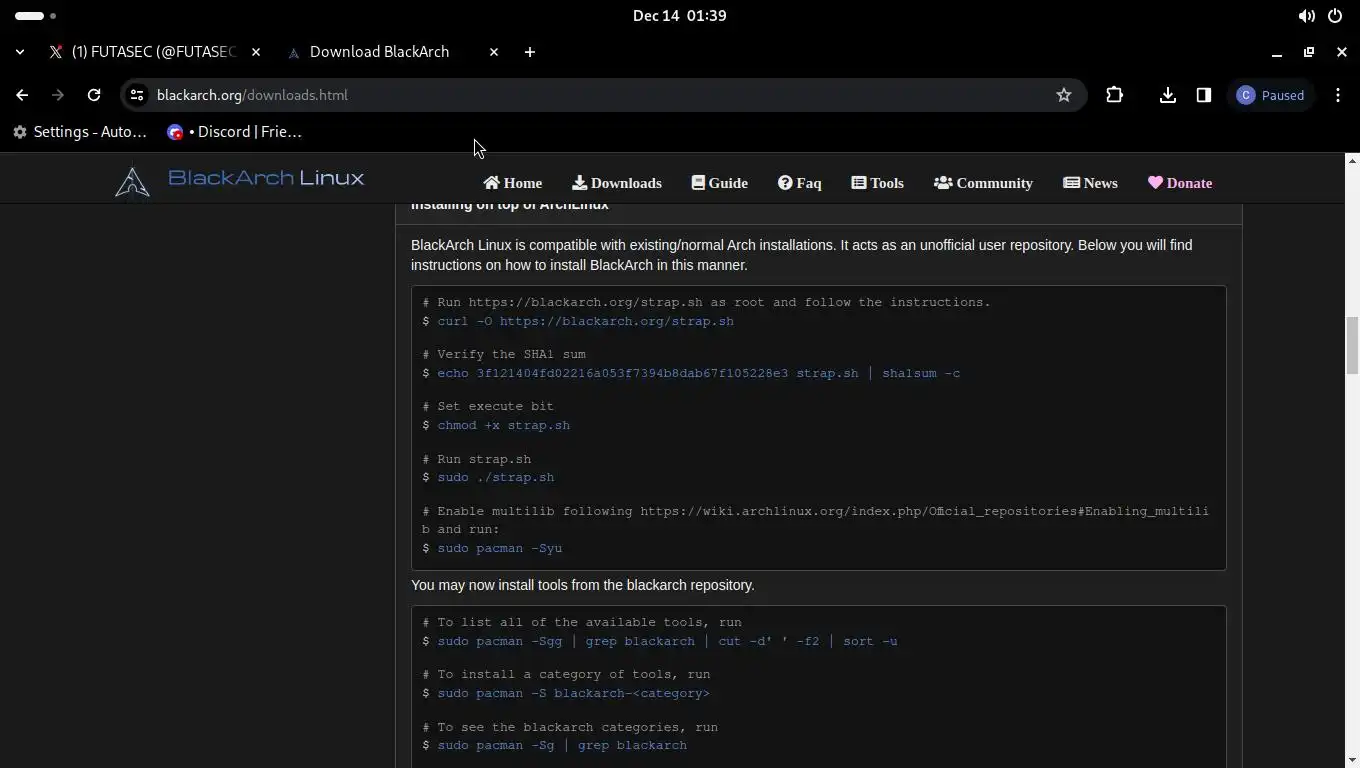This screenshot has height=768, width=1360.
Task: Go to the Home nav item
Action: (x=512, y=183)
